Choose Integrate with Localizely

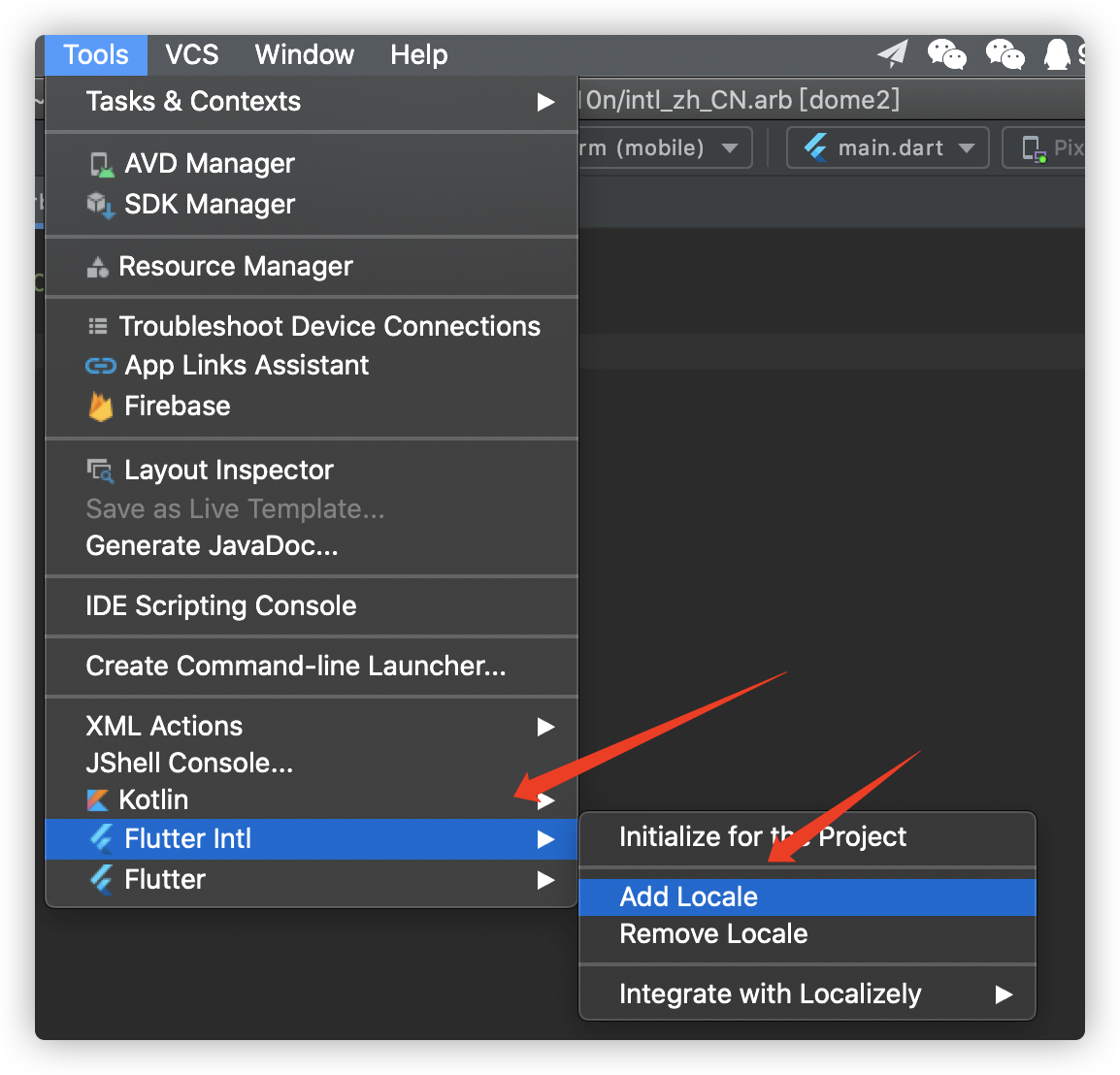(x=807, y=994)
